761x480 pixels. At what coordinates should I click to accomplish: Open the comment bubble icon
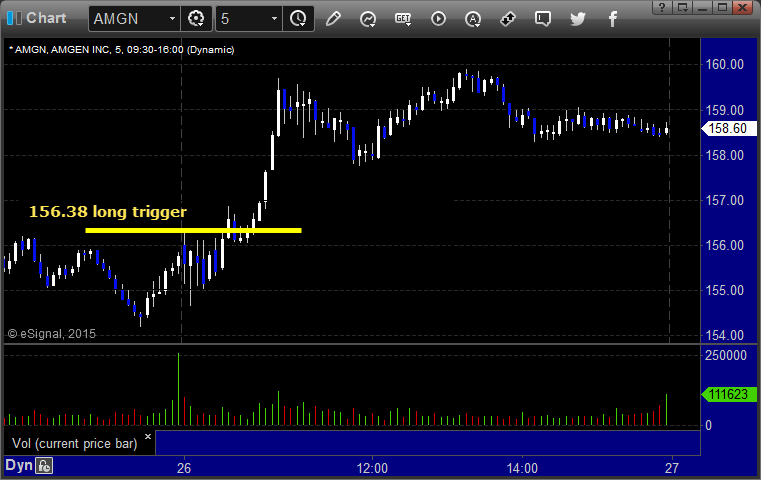[543, 19]
